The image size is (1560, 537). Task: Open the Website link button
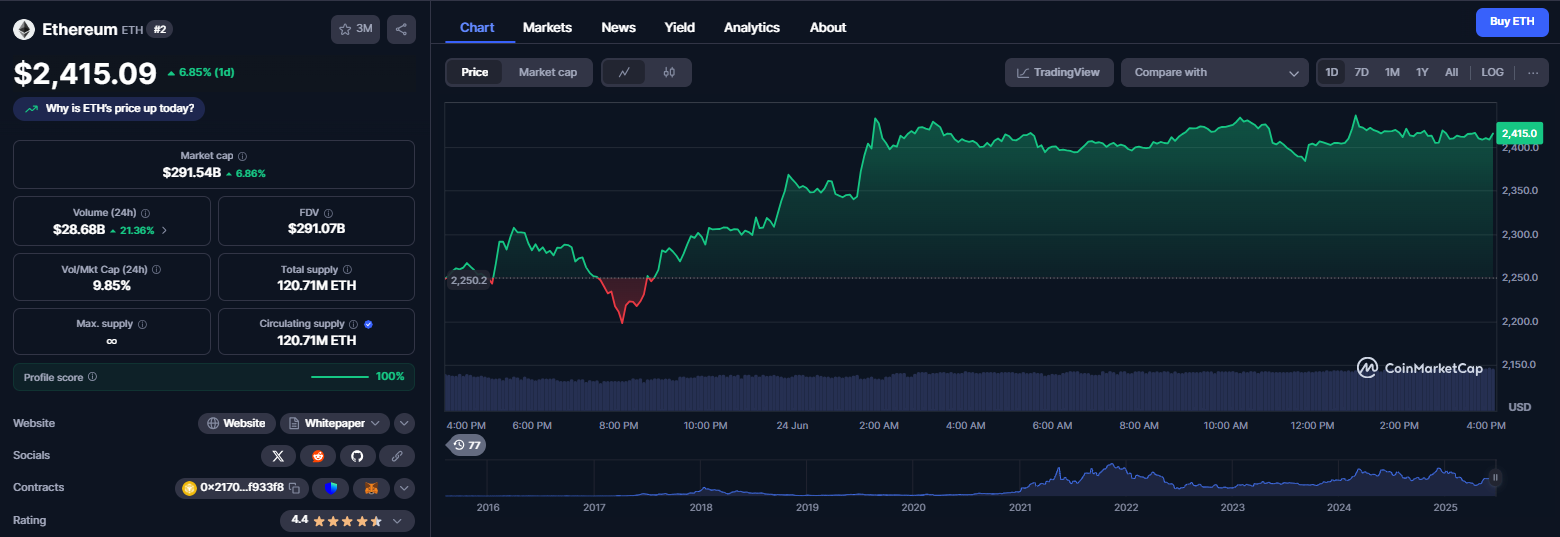click(x=236, y=423)
